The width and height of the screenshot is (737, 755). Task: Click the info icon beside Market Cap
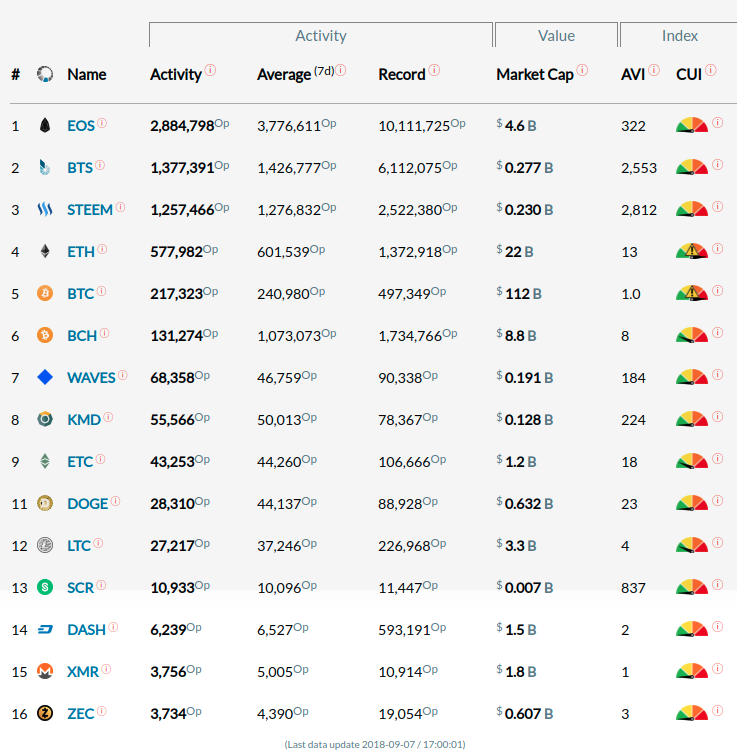click(582, 71)
